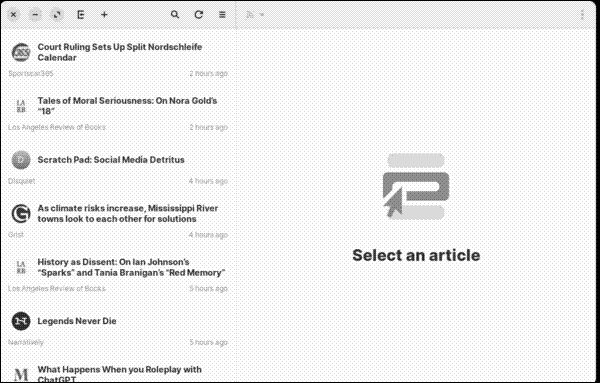Screen dimensions: 600x383
Task: Minimize the window with dash button
Action: [x=35, y=15]
